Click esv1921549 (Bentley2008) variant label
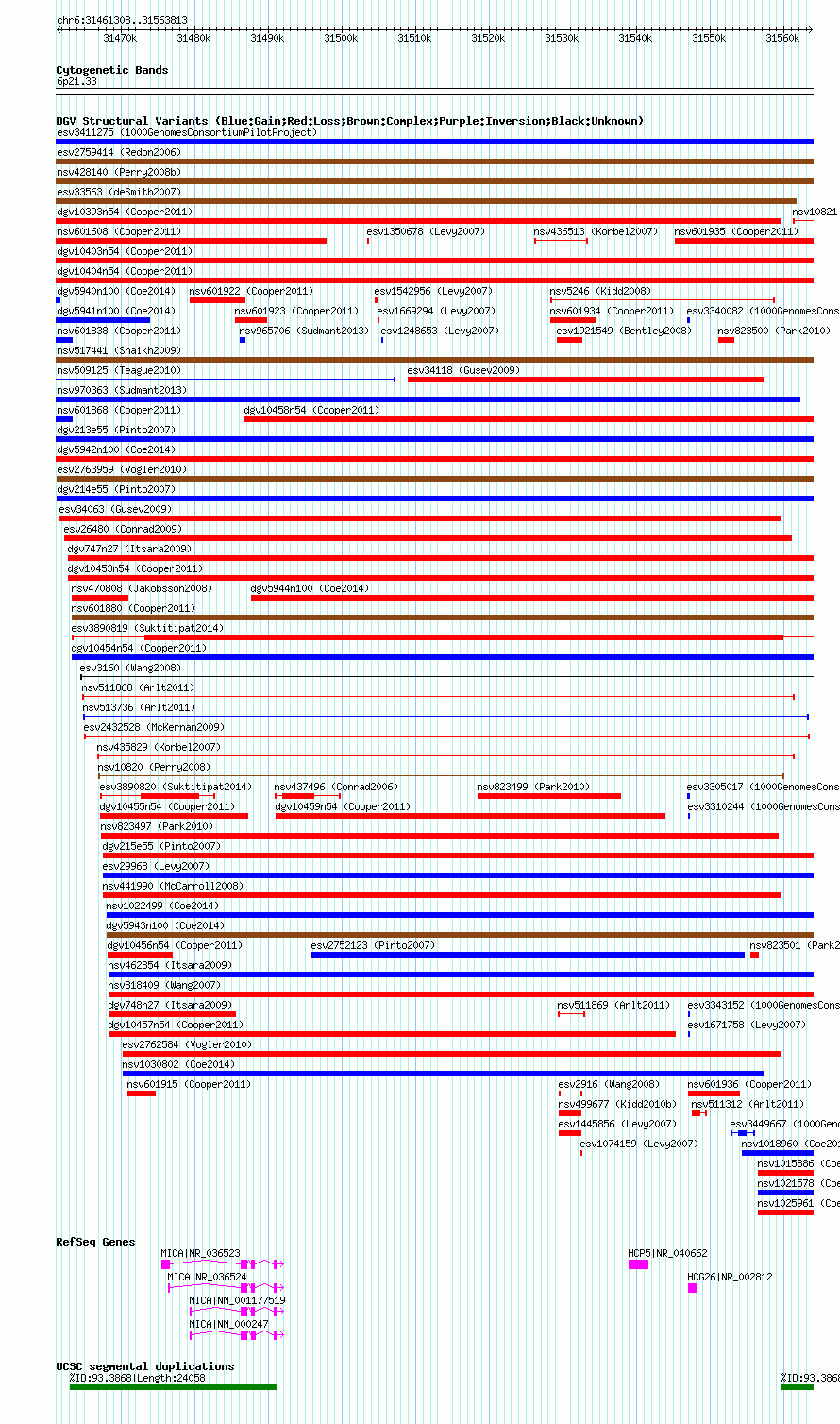 [x=624, y=331]
